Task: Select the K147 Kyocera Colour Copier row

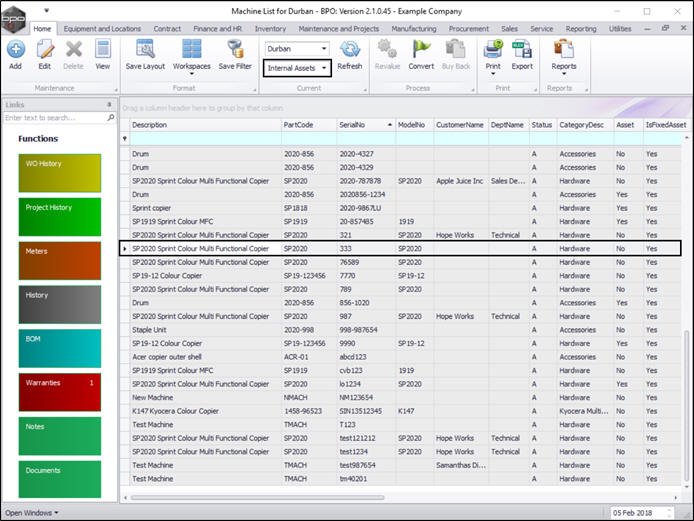Action: (x=200, y=410)
